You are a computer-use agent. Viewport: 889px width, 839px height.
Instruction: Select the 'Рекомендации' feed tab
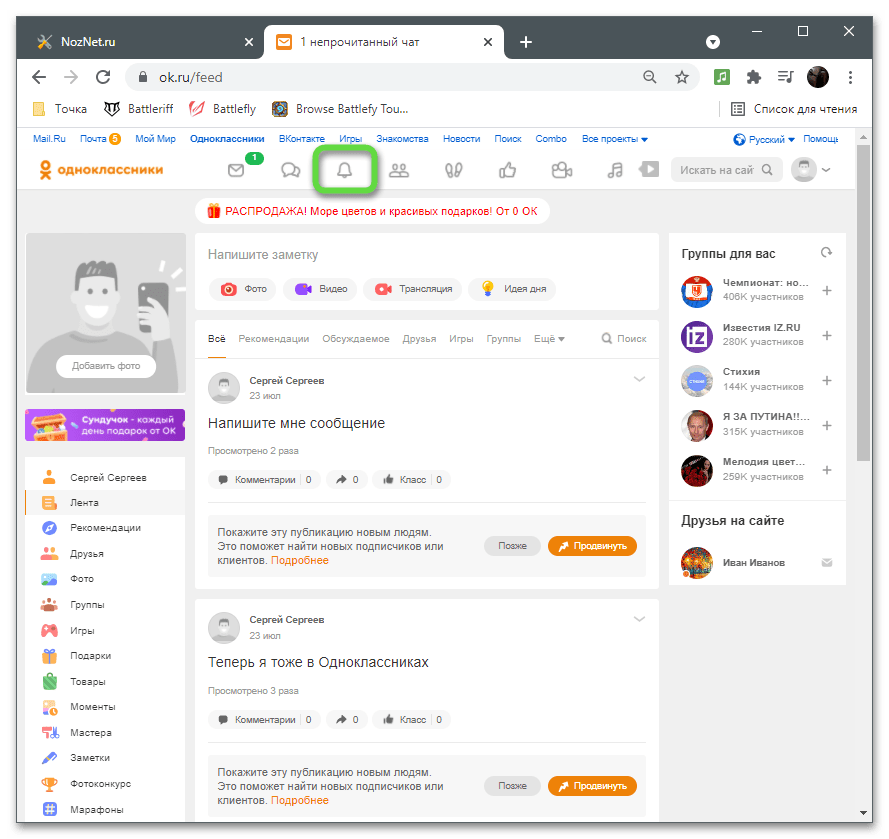[x=274, y=338]
